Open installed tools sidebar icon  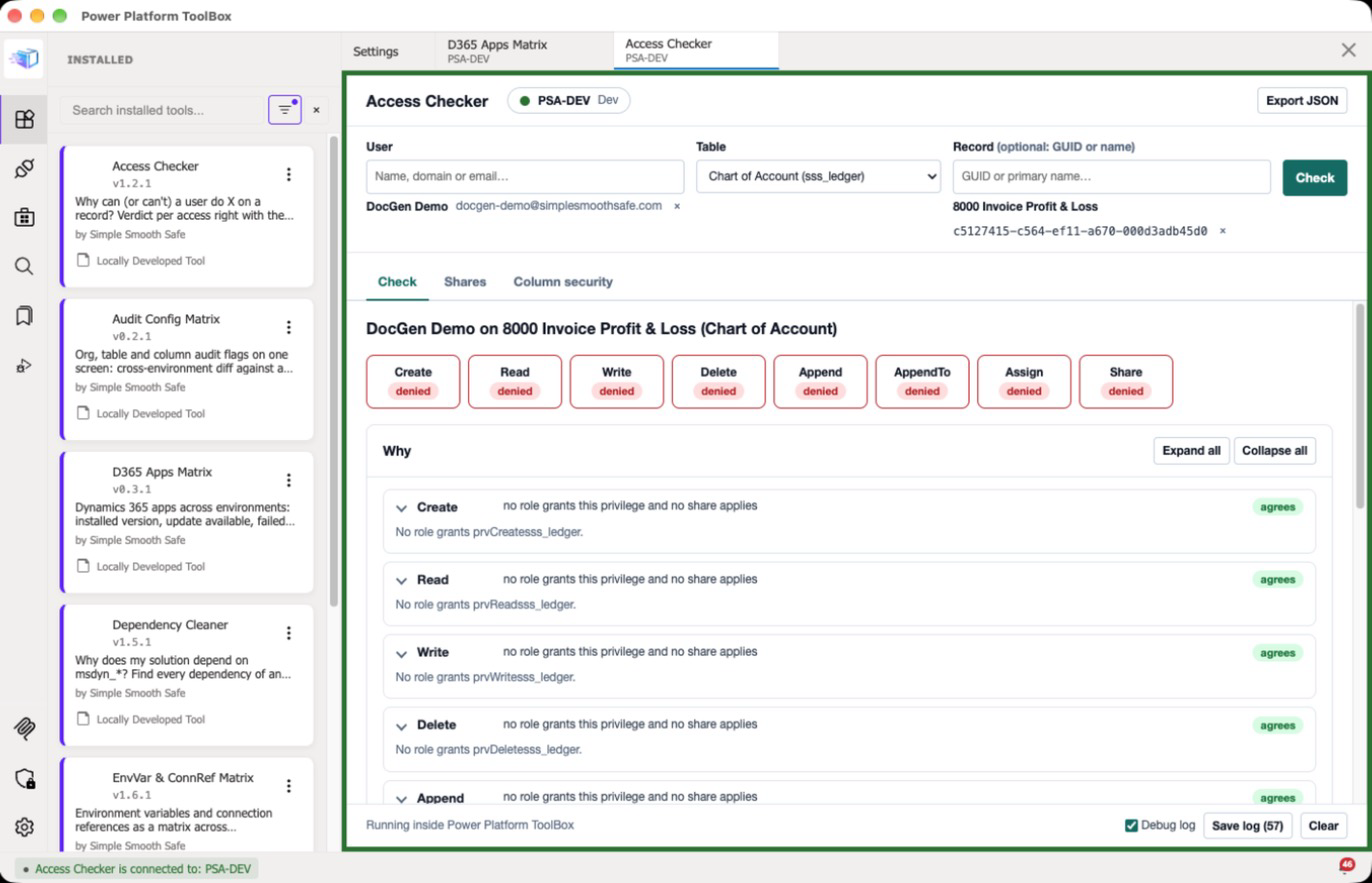click(24, 119)
